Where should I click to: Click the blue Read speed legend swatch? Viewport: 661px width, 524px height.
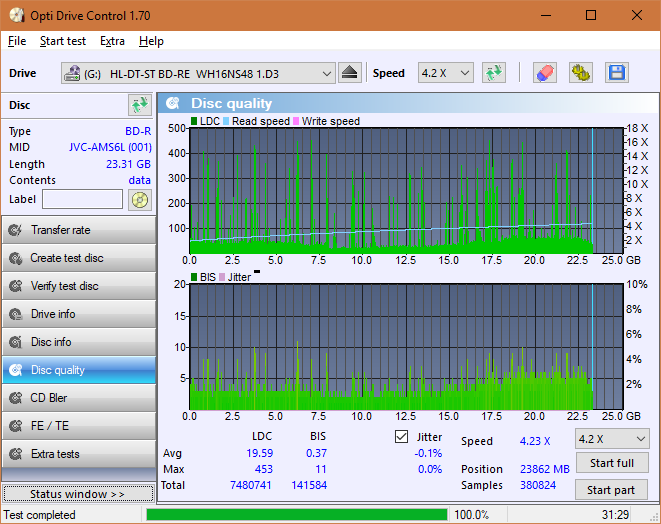pos(226,121)
